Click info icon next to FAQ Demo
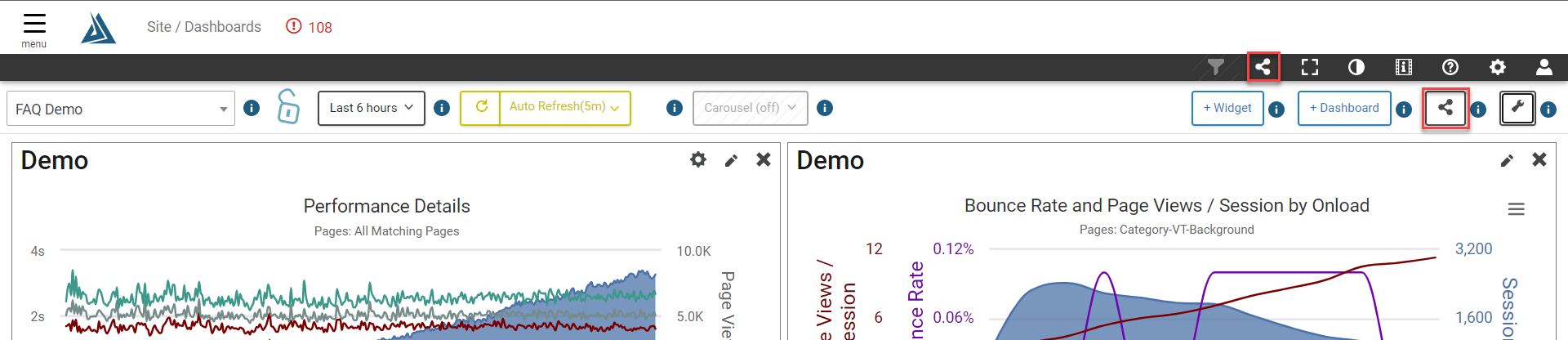This screenshot has width=1568, height=340. pos(252,108)
